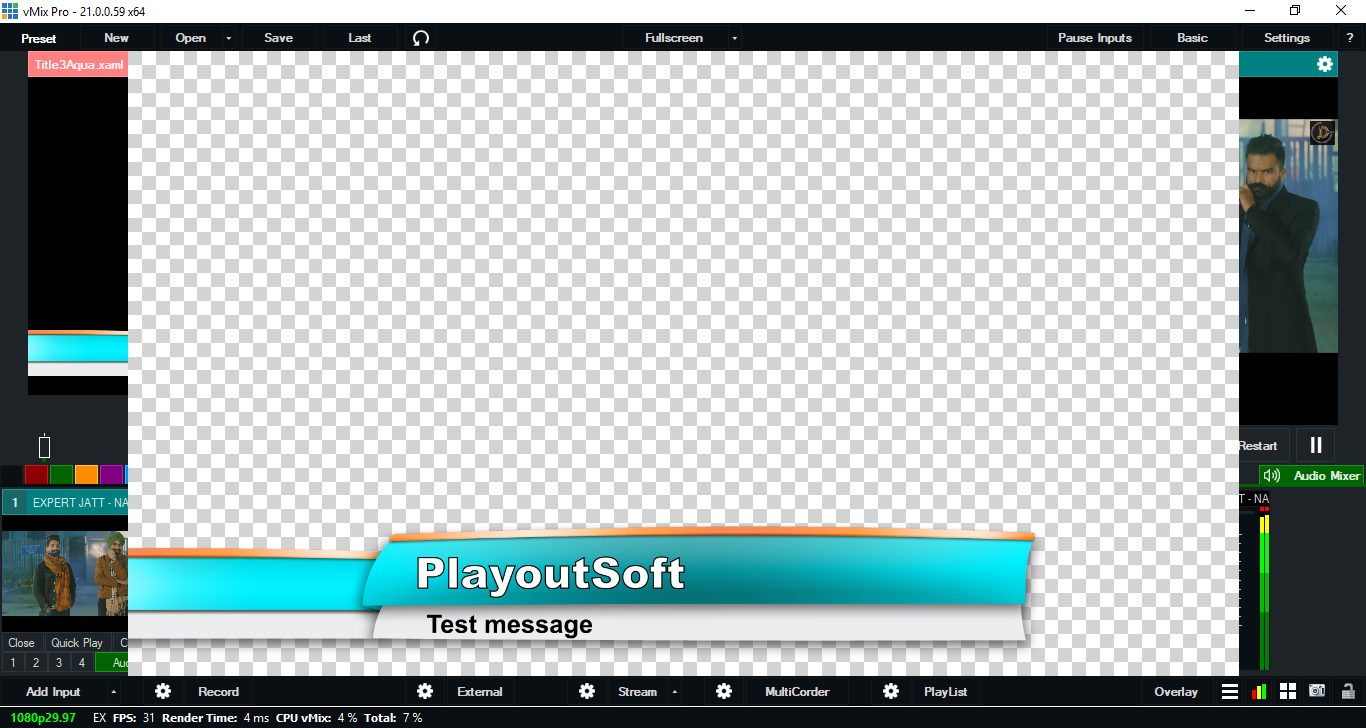Click the 1080p29.97 status indicator
Screen dimensions: 1366x728
(44, 718)
